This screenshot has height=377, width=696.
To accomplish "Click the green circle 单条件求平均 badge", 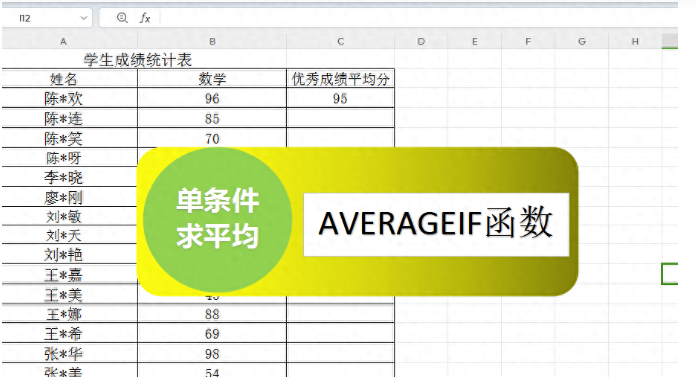I will (218, 219).
